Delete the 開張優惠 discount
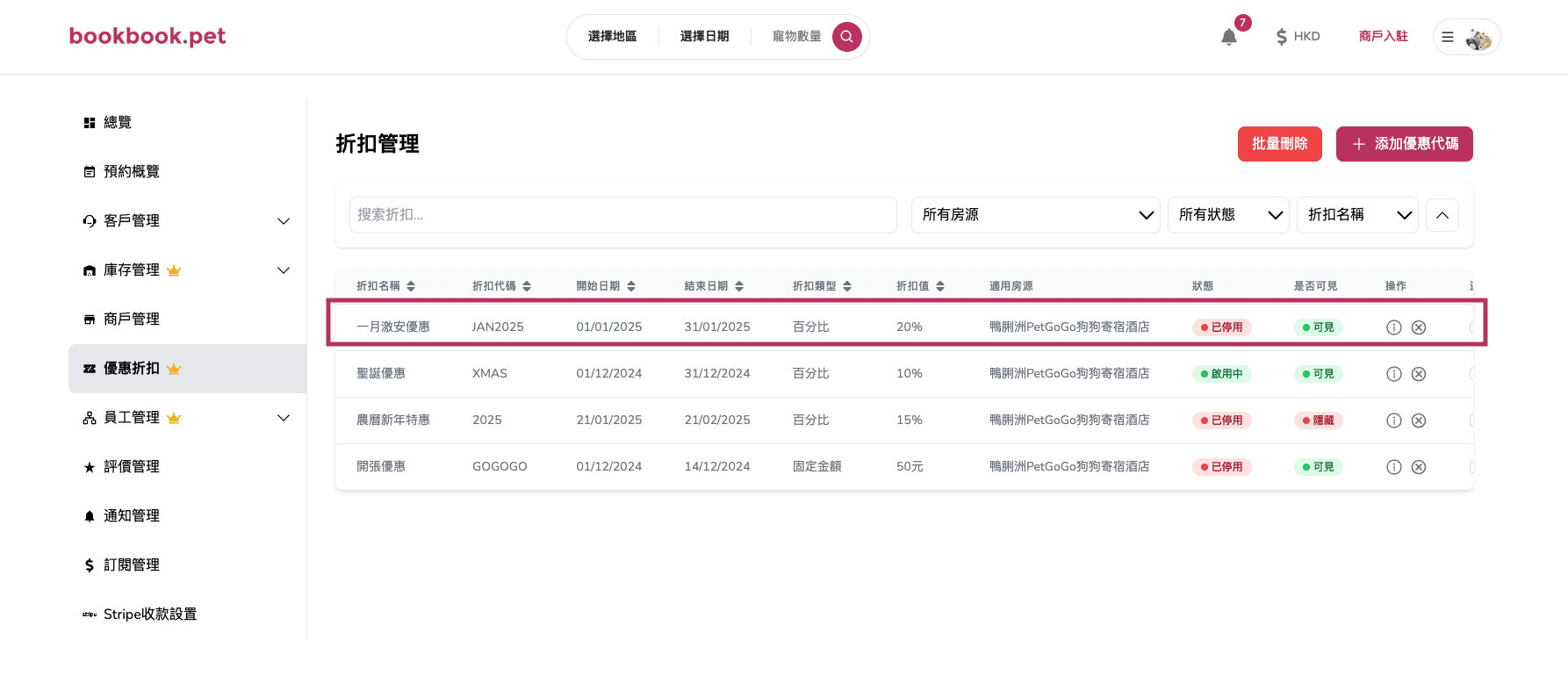This screenshot has width=1568, height=676. pos(1419,467)
